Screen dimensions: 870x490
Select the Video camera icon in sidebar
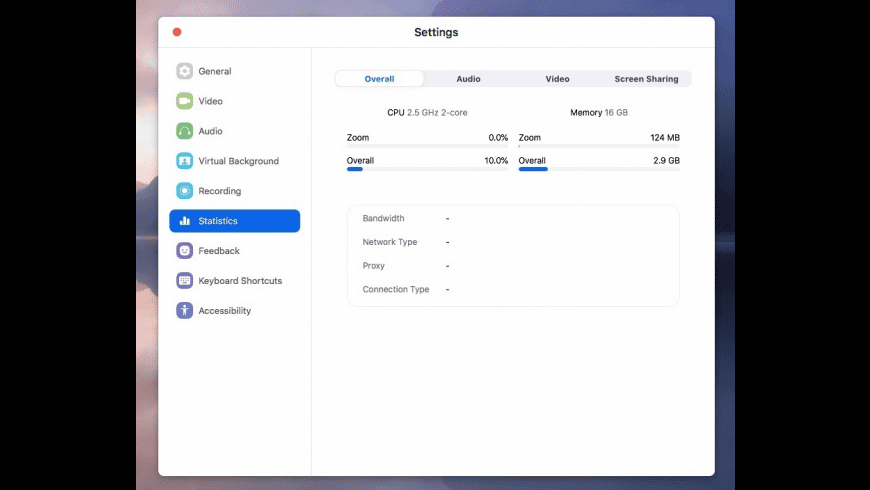click(x=184, y=101)
